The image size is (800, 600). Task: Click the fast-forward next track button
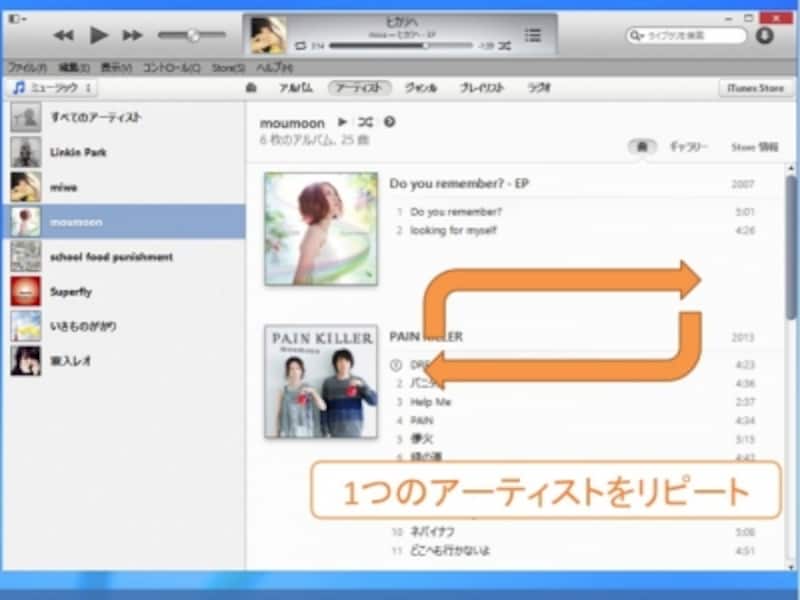click(132, 35)
